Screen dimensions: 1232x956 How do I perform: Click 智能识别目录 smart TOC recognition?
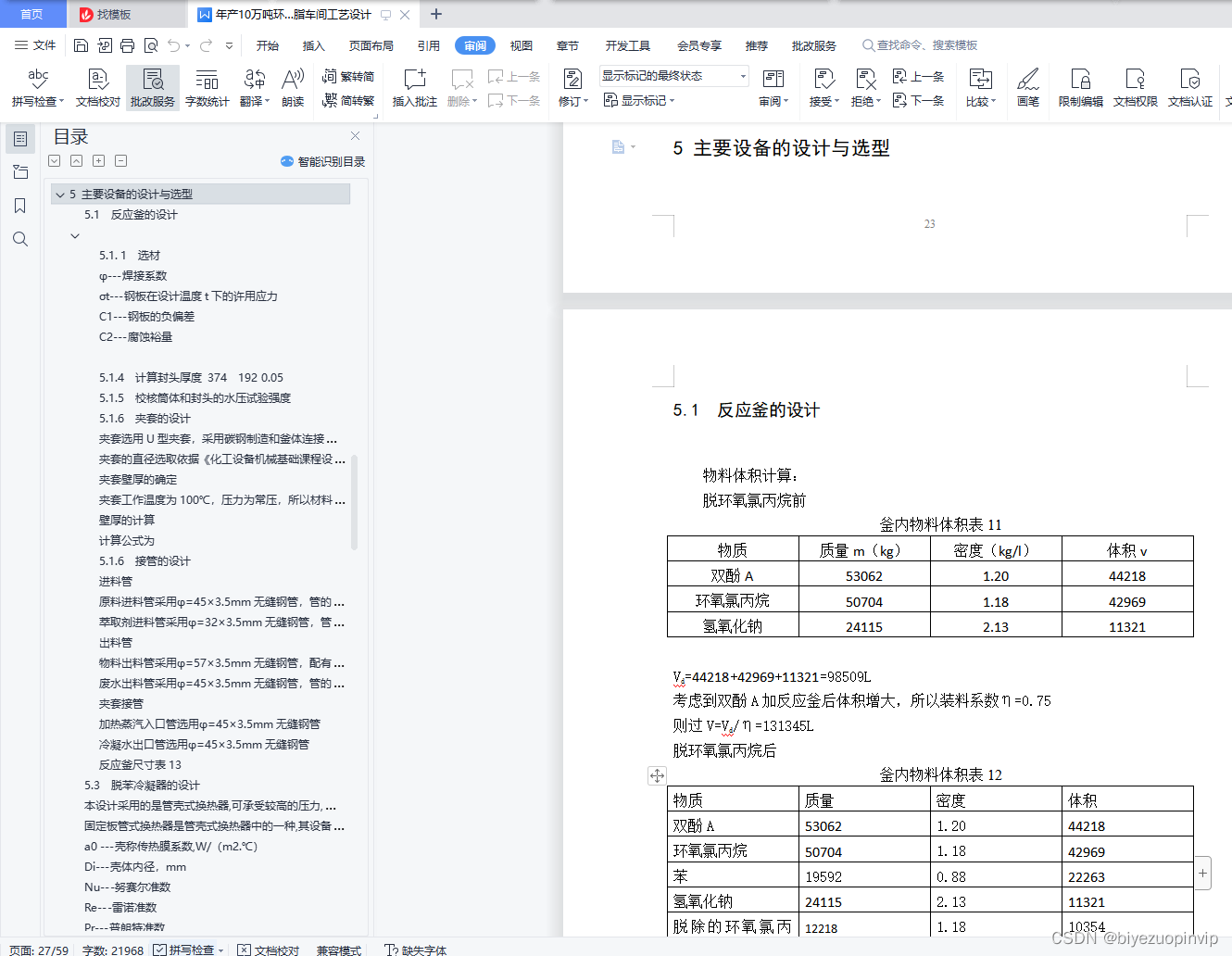pos(322,161)
